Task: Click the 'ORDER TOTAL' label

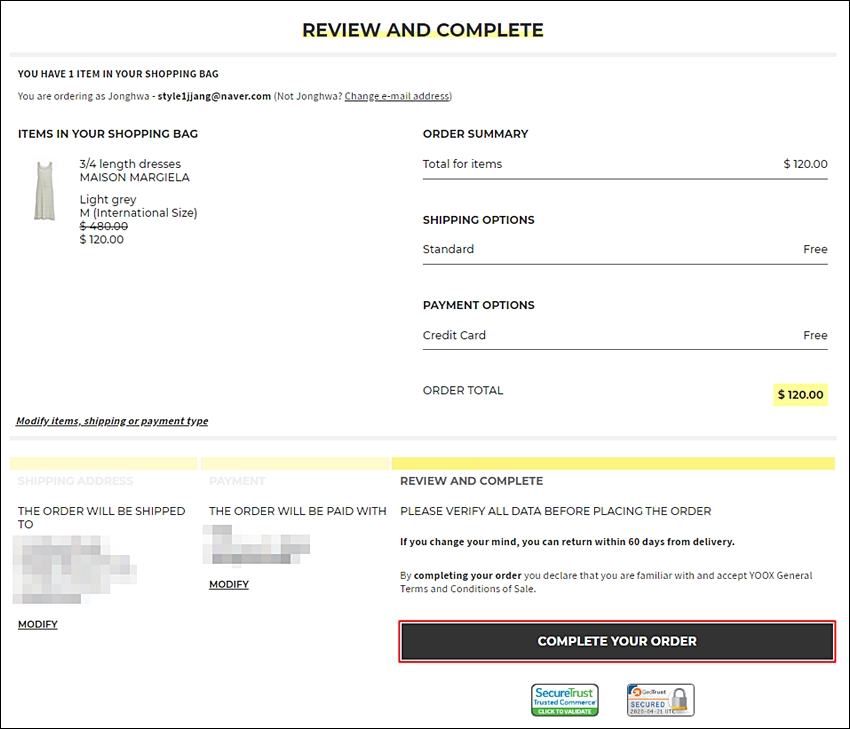Action: click(x=463, y=390)
